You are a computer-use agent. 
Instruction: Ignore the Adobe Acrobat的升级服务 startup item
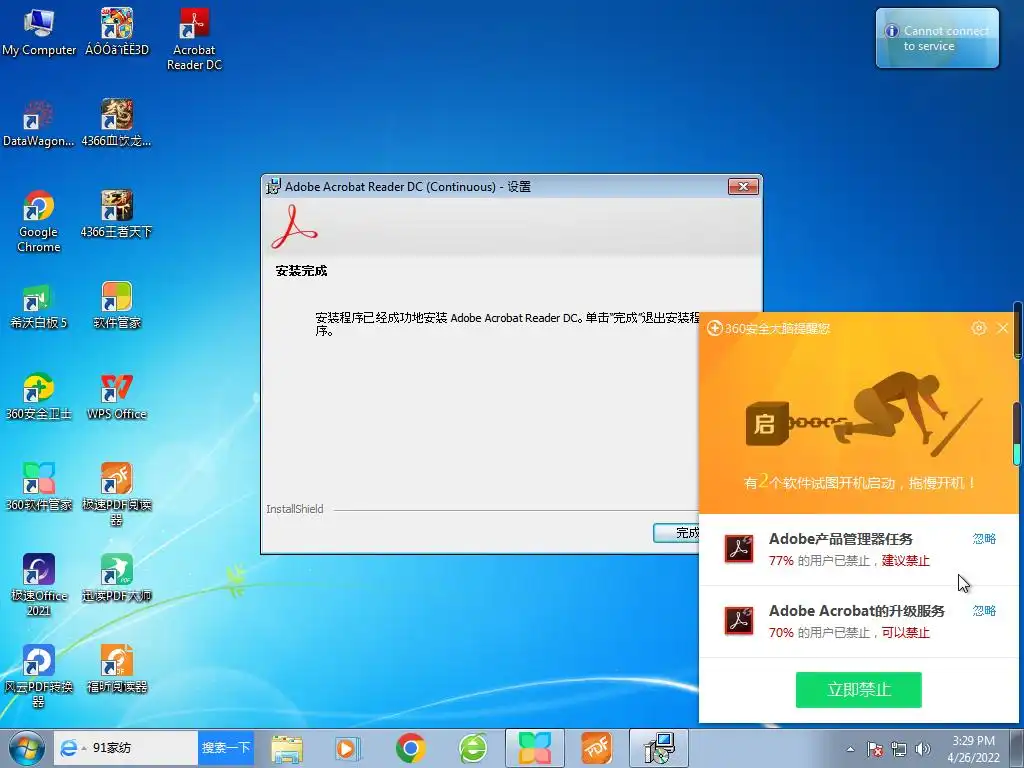[x=984, y=611]
